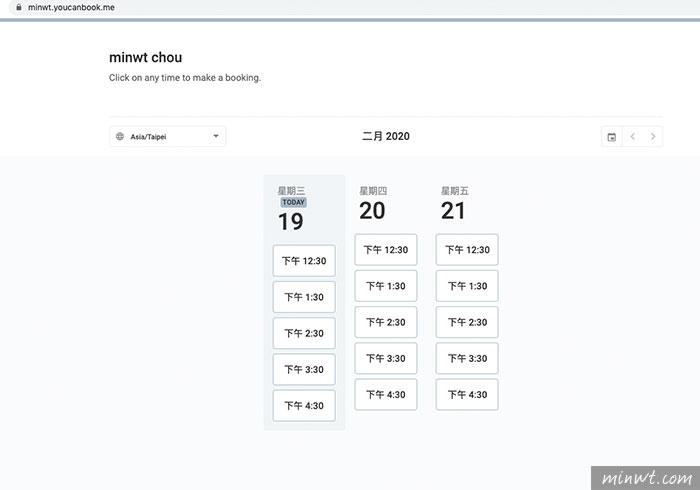Go to previous dates with left chevron
This screenshot has height=490, width=700.
coord(633,137)
